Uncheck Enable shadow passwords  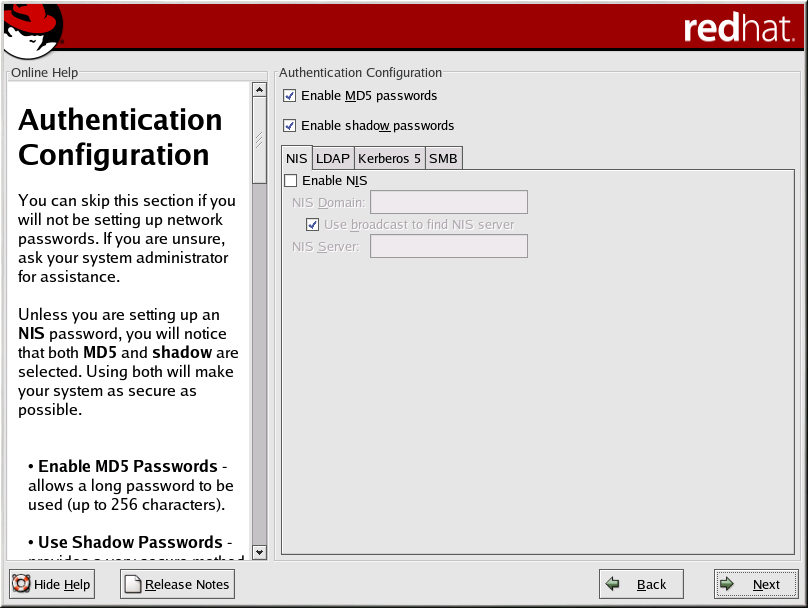(x=290, y=126)
